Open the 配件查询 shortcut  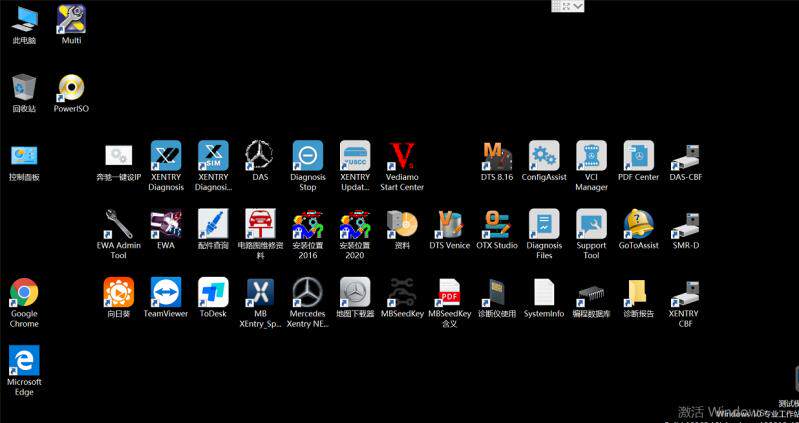pos(214,224)
